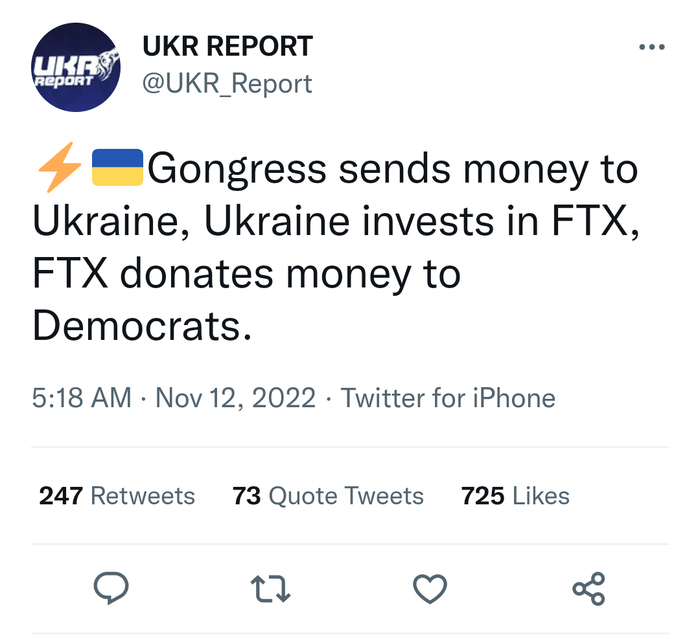Screen dimensions: 700x639
Task: Like the tweet with the heart icon
Action: tap(429, 589)
